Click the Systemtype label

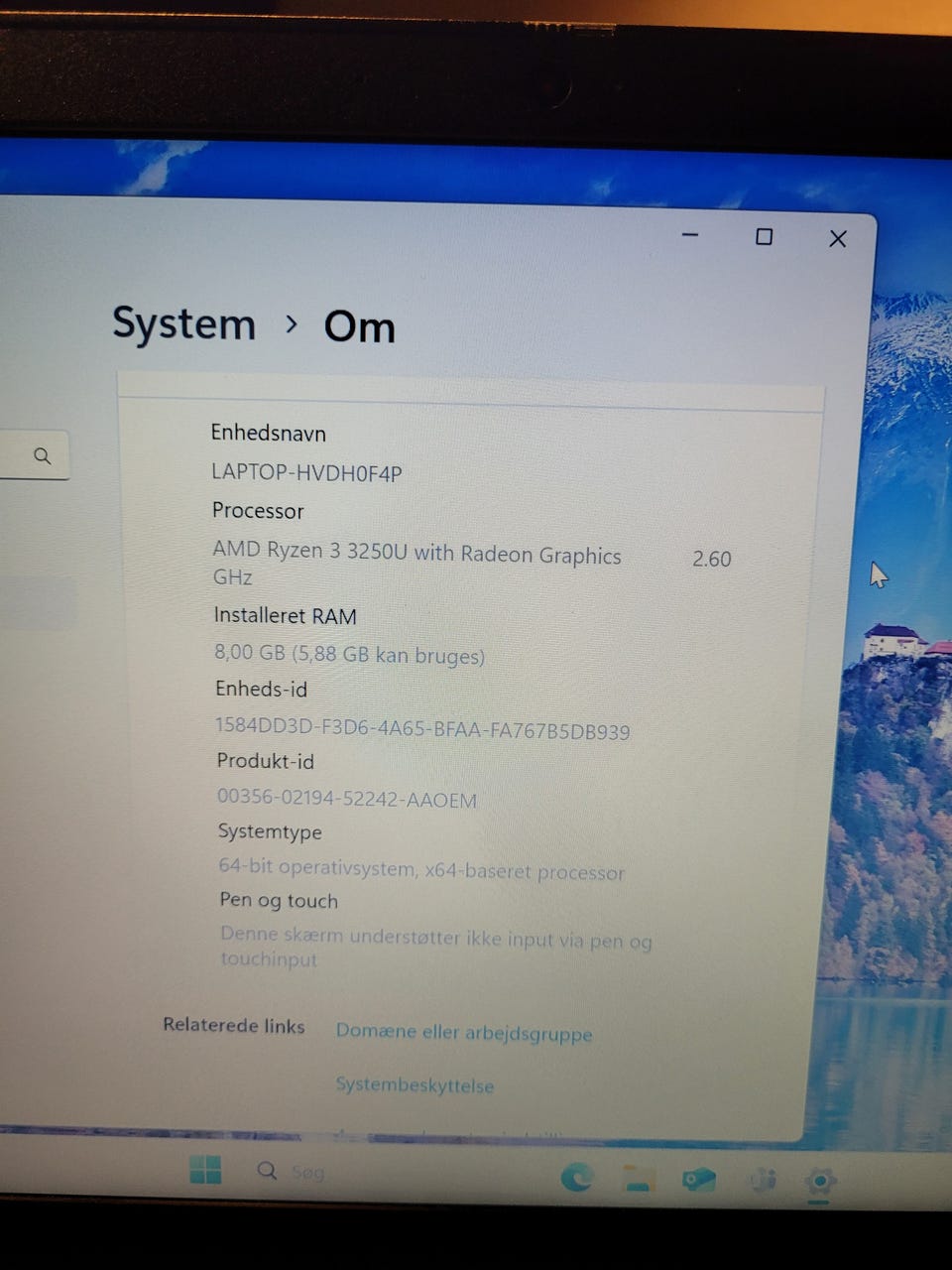pyautogui.click(x=270, y=831)
